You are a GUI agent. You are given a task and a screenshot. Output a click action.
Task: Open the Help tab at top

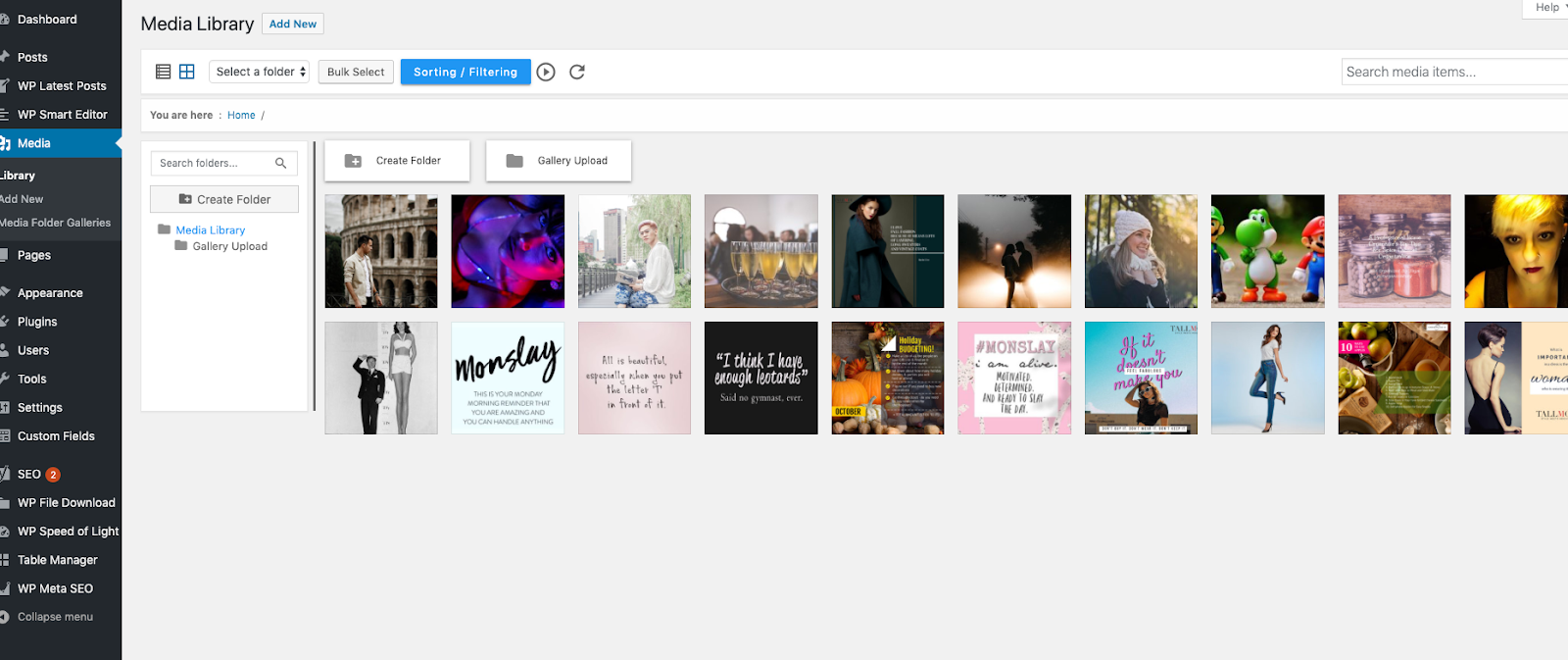(x=1546, y=8)
